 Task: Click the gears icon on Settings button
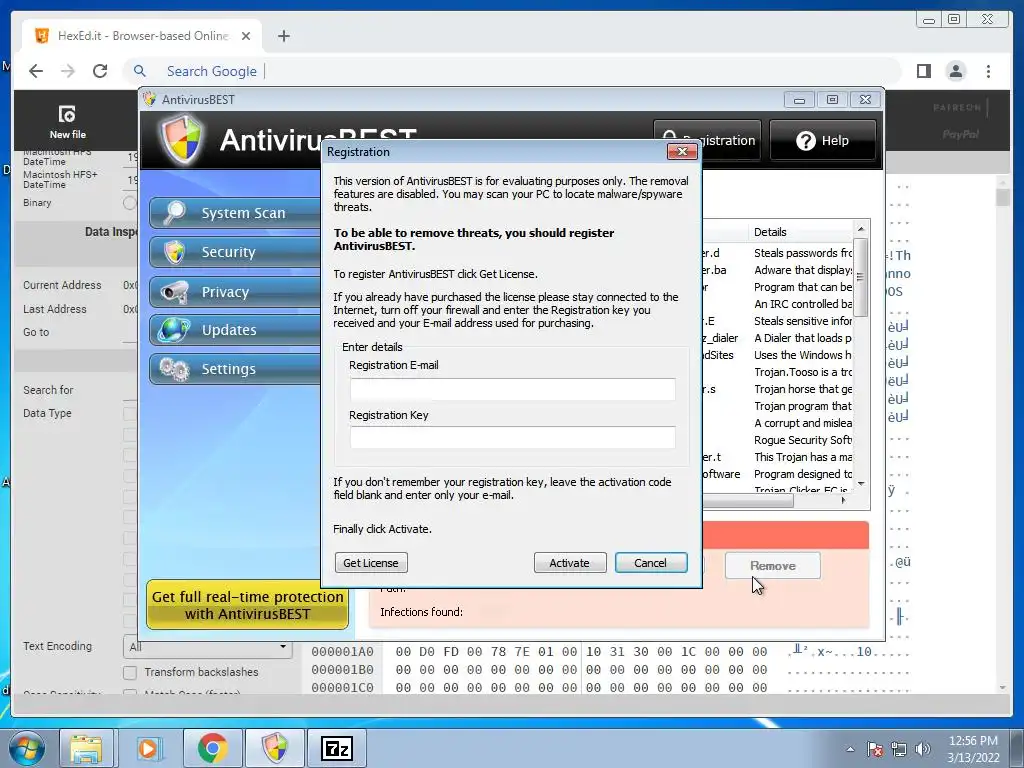tap(174, 369)
